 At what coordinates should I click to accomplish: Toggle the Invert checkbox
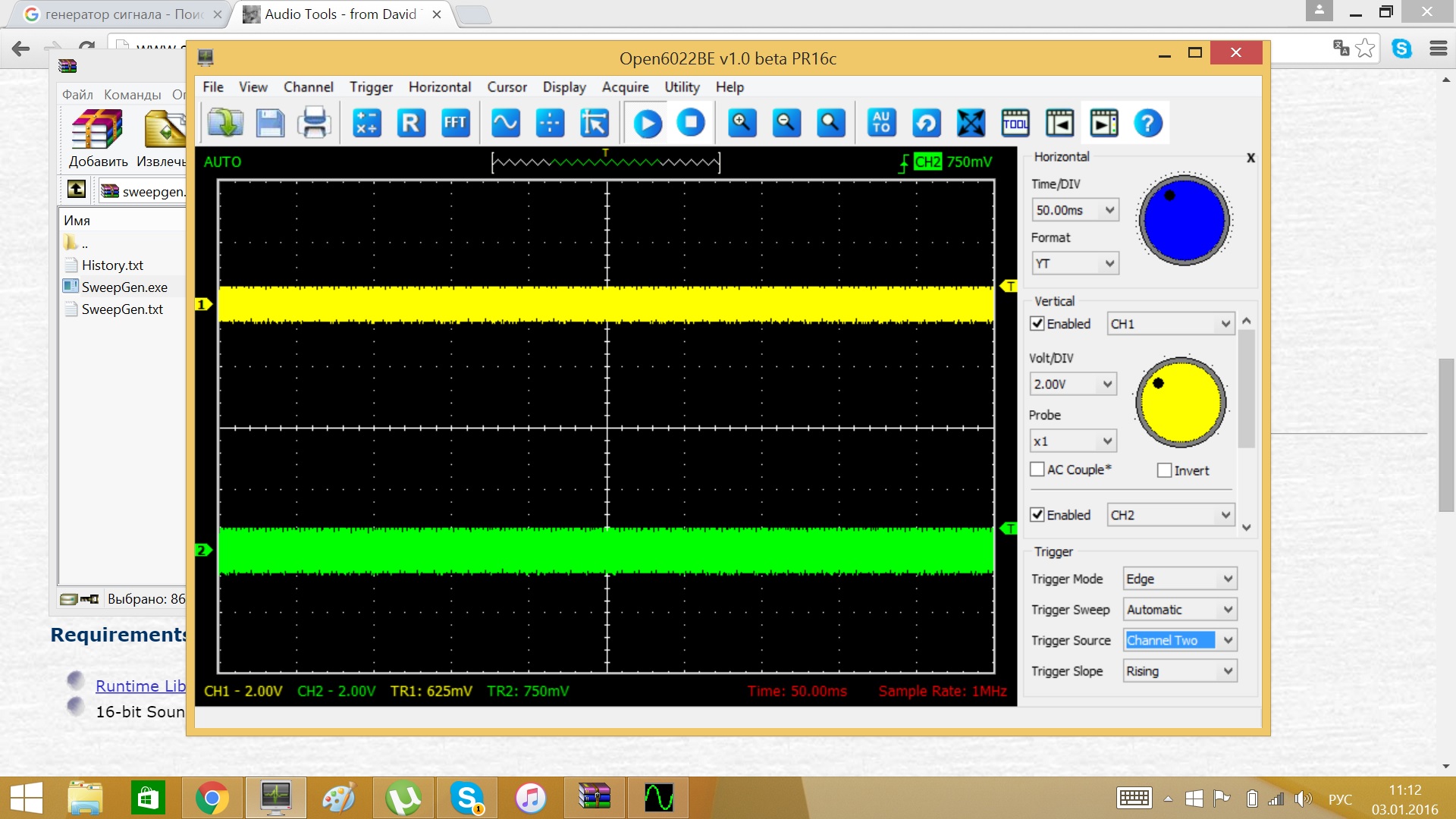tap(1164, 470)
